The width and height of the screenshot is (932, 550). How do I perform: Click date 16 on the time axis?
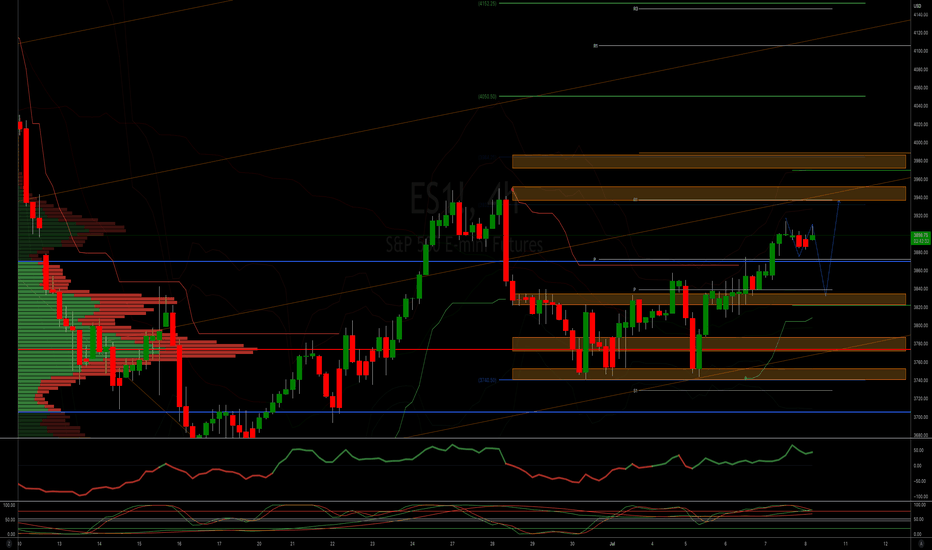pyautogui.click(x=179, y=543)
